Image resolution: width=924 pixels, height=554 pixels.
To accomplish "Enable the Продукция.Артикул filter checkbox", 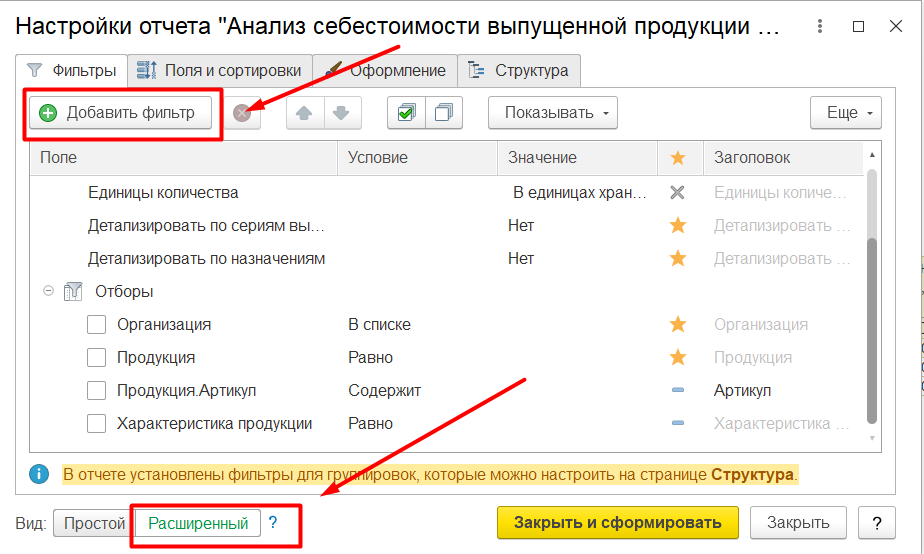I will point(97,391).
